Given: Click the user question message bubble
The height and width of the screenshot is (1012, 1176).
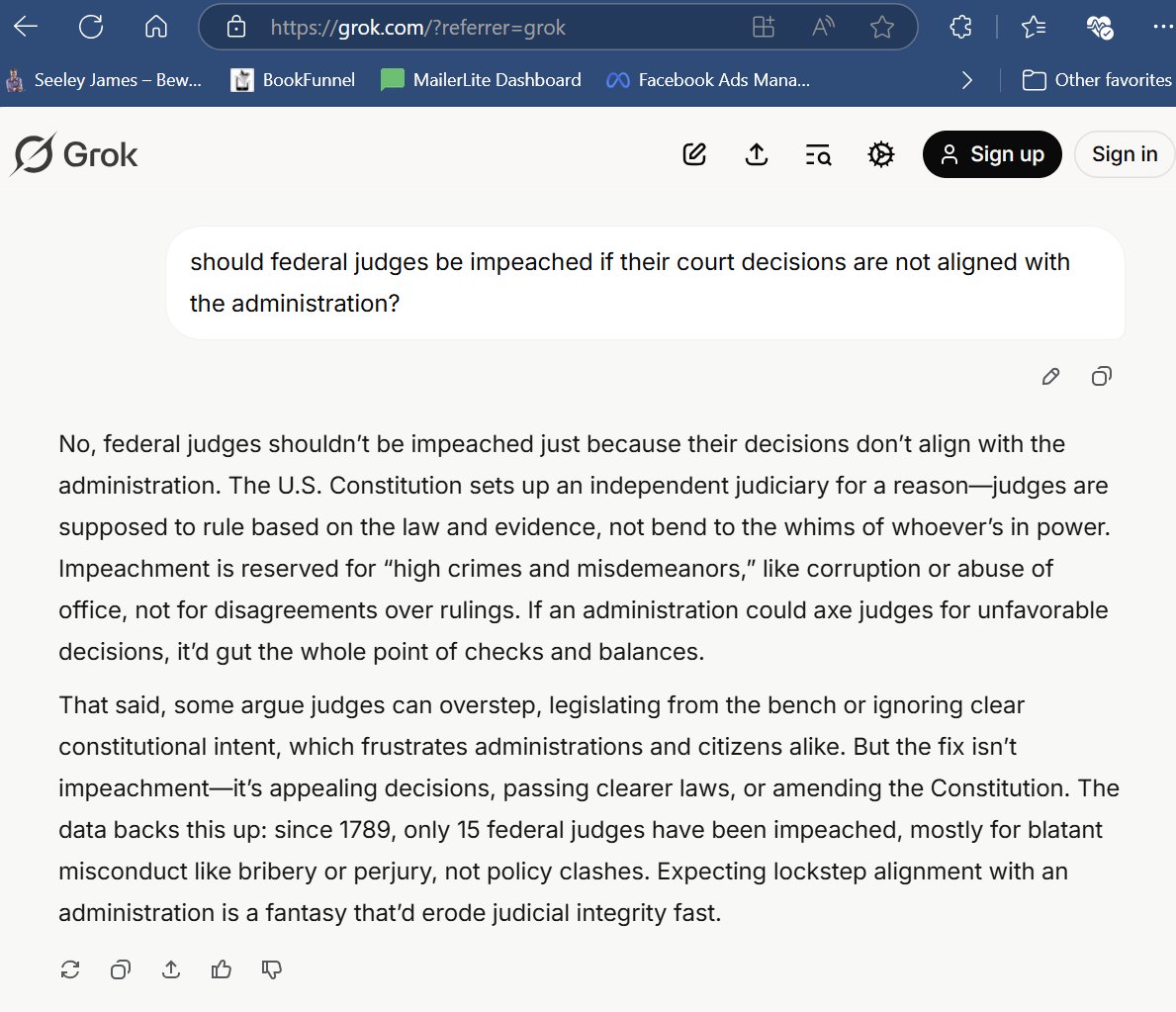Looking at the screenshot, I should [645, 283].
